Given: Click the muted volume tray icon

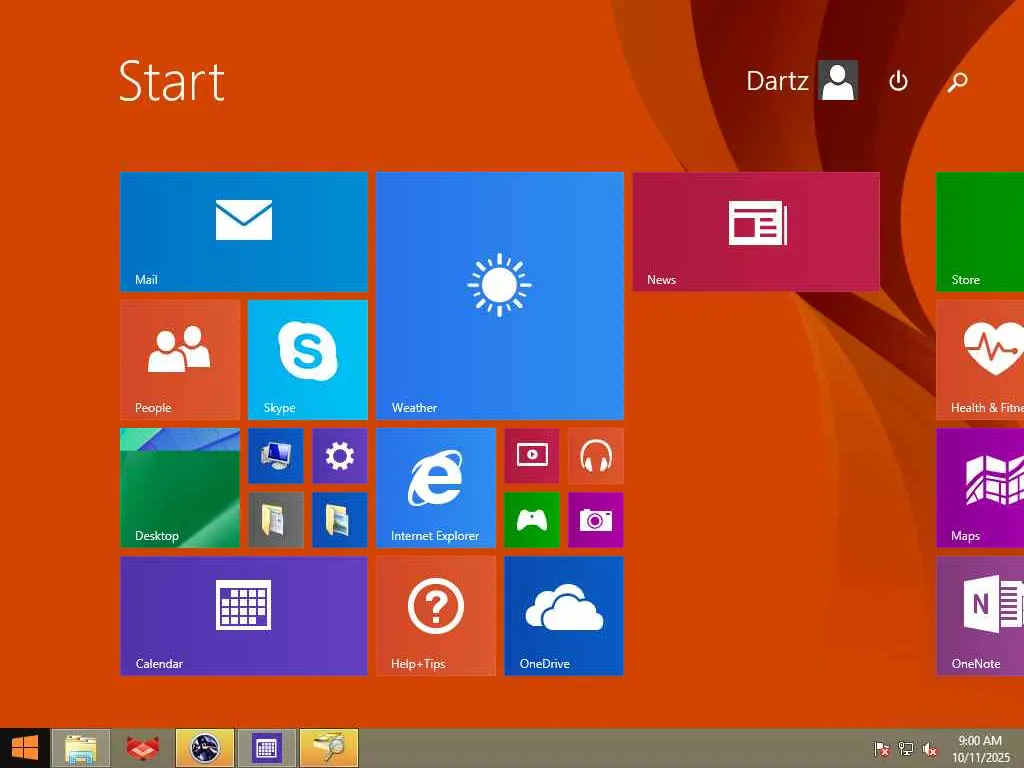Looking at the screenshot, I should point(930,748).
